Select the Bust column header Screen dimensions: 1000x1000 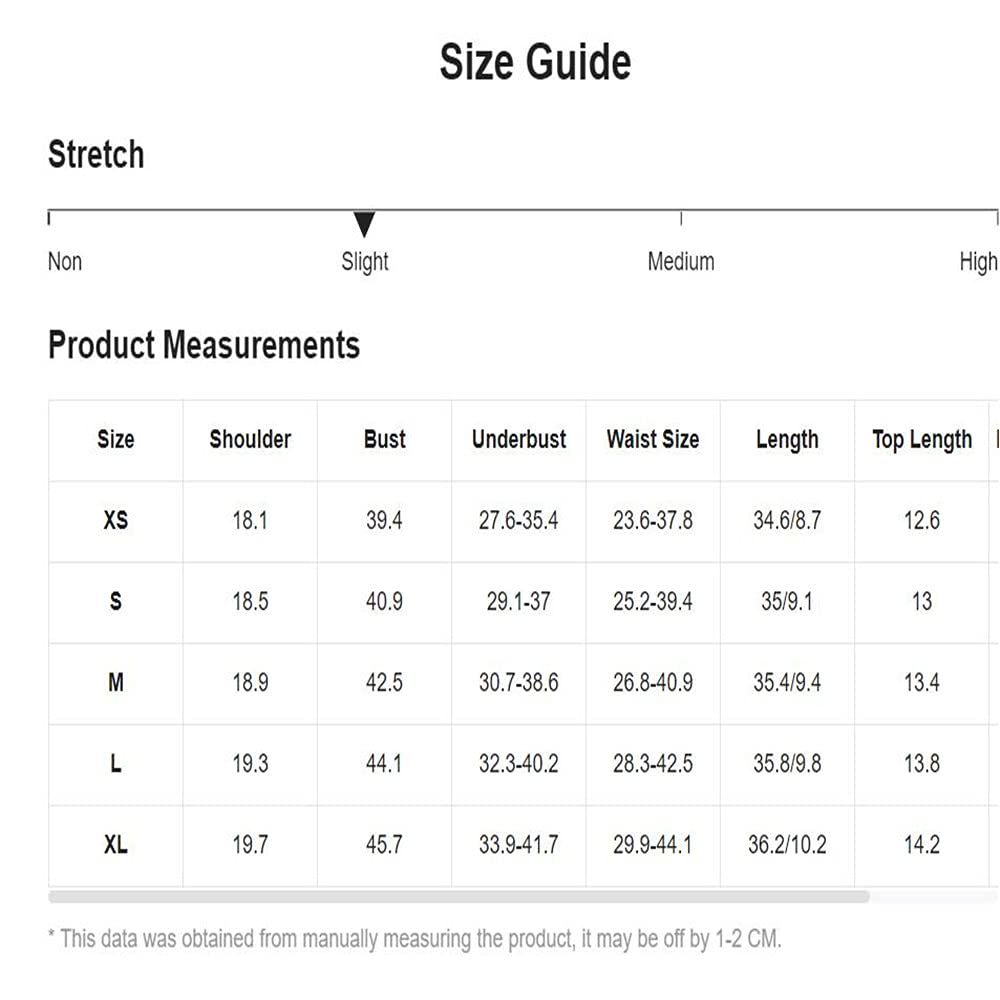pos(385,439)
